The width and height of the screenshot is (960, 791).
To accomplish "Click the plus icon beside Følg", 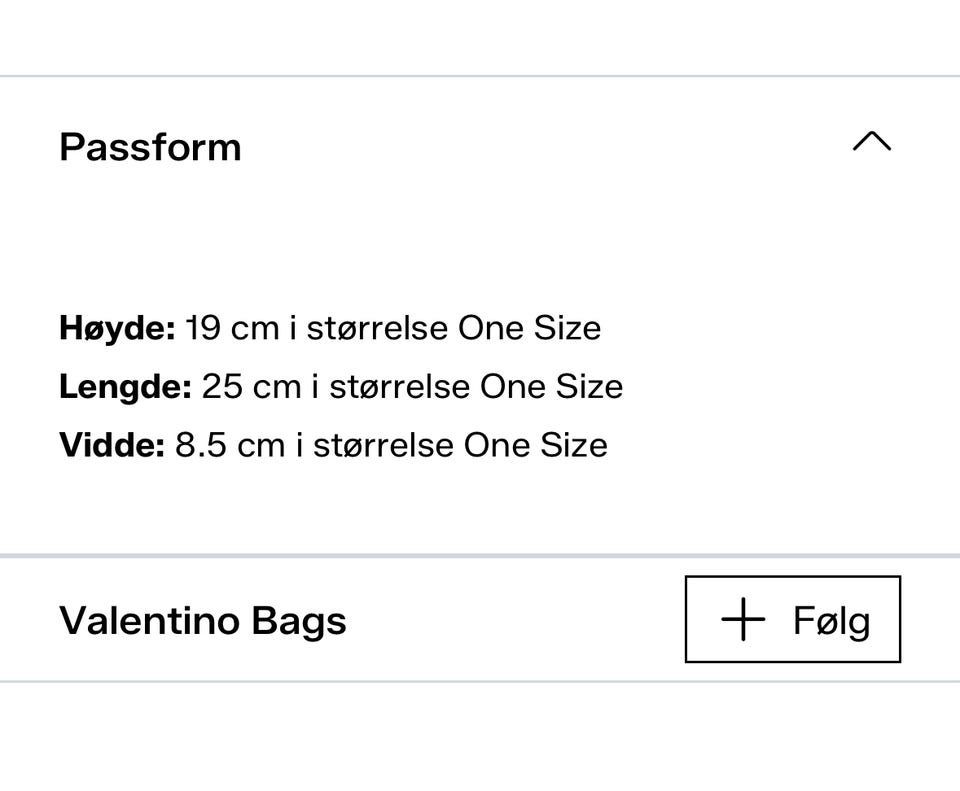I will point(743,620).
